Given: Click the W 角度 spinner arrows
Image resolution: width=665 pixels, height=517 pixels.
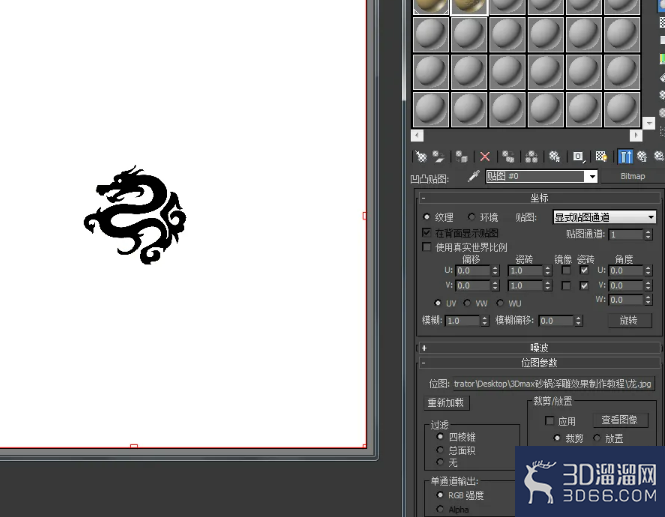Looking at the screenshot, I should point(648,300).
